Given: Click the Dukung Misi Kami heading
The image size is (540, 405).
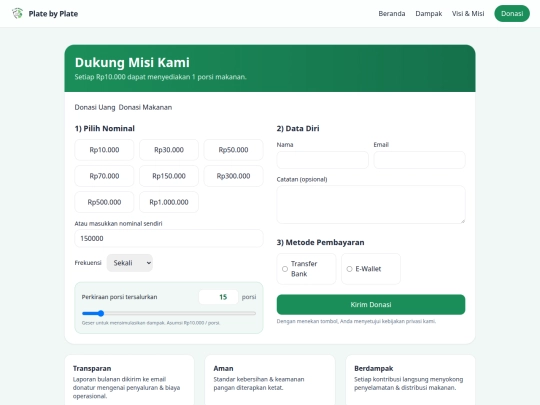Looking at the screenshot, I should pyautogui.click(x=132, y=62).
